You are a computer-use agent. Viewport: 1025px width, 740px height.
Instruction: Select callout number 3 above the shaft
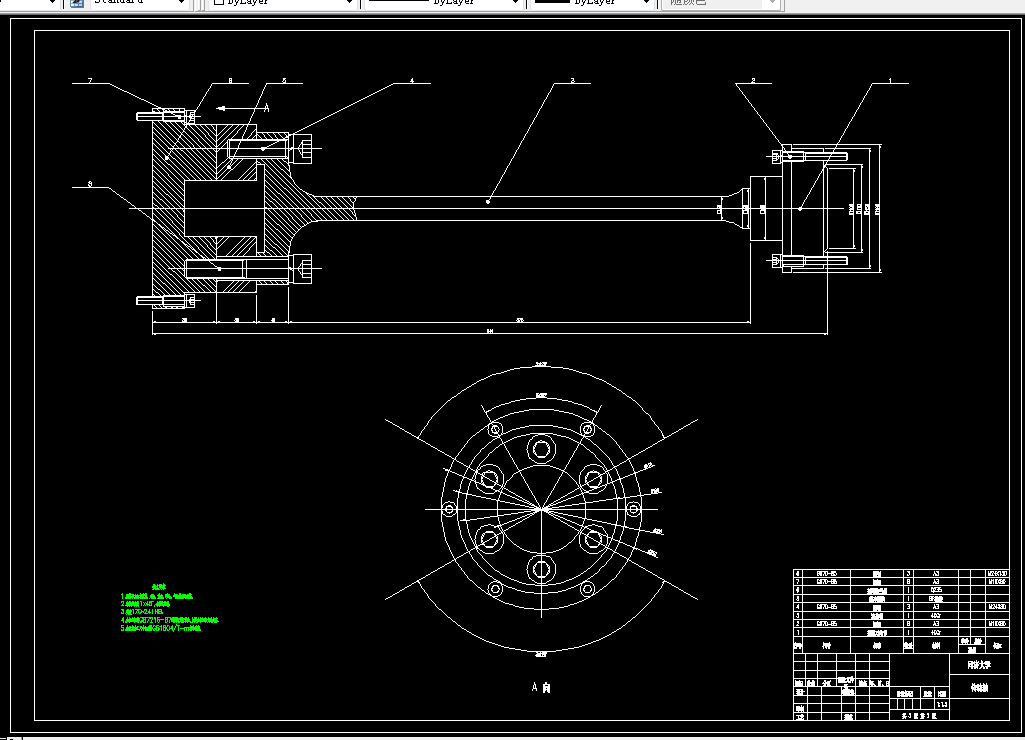click(572, 80)
